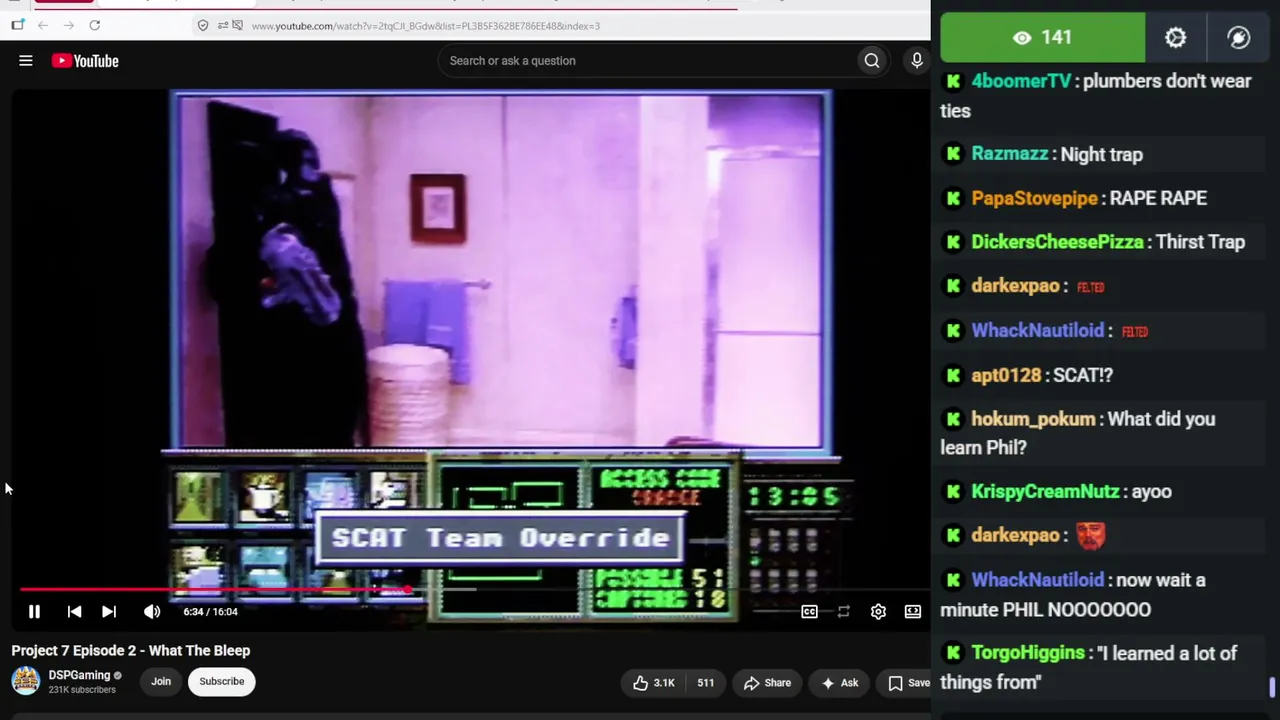Screen dimensions: 1280x720
Task: Open the site permissions icon in address bar
Action: [222, 25]
